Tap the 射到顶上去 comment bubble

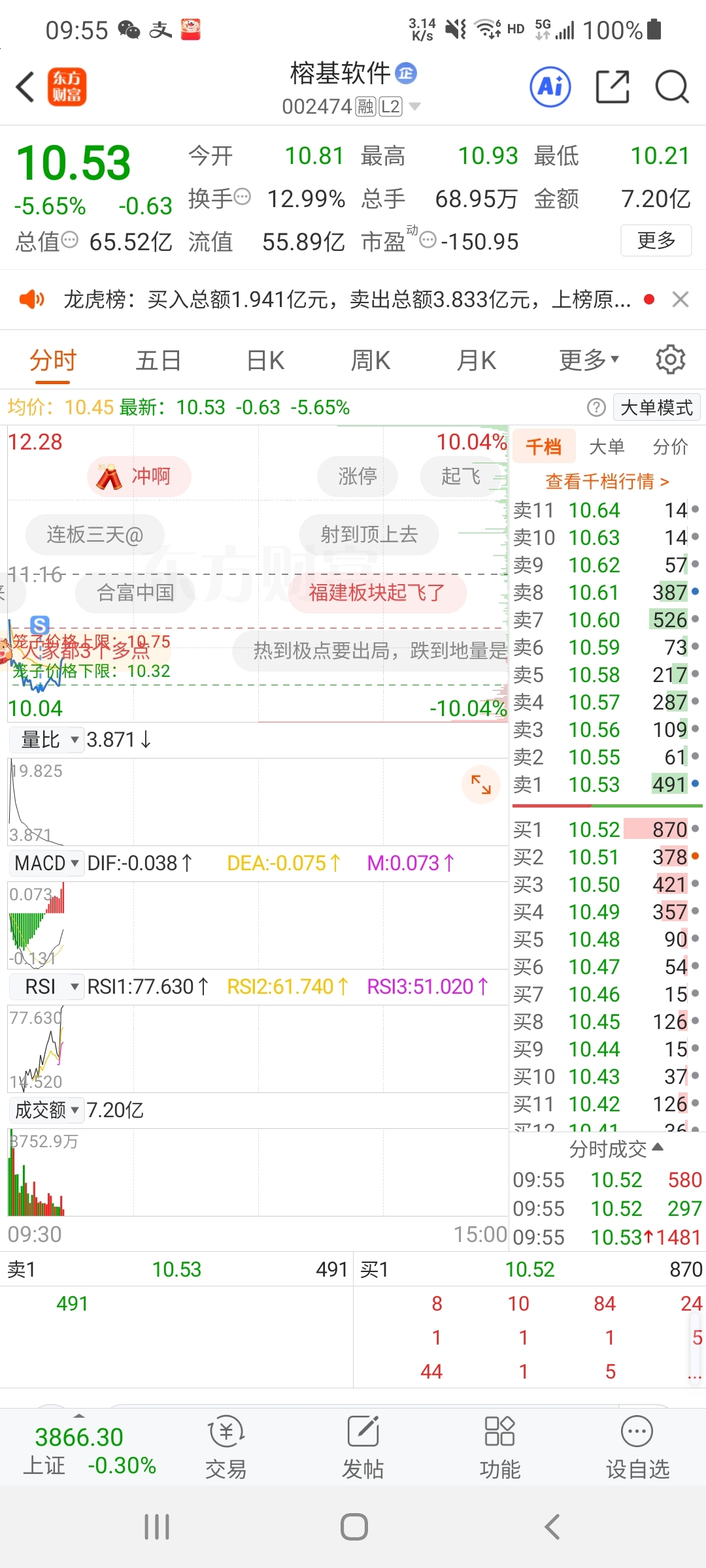tap(369, 534)
